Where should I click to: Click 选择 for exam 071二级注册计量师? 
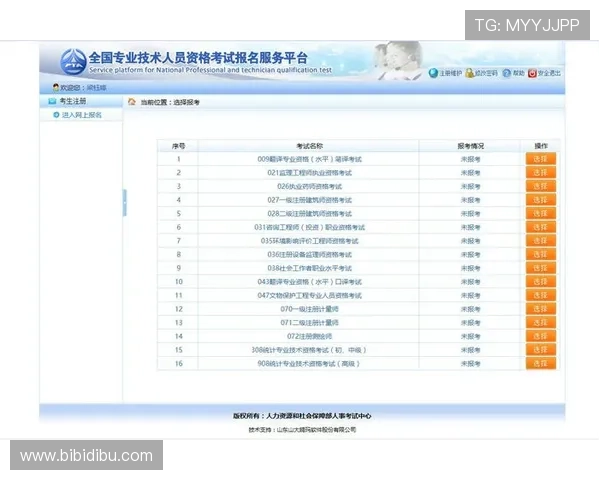(541, 322)
